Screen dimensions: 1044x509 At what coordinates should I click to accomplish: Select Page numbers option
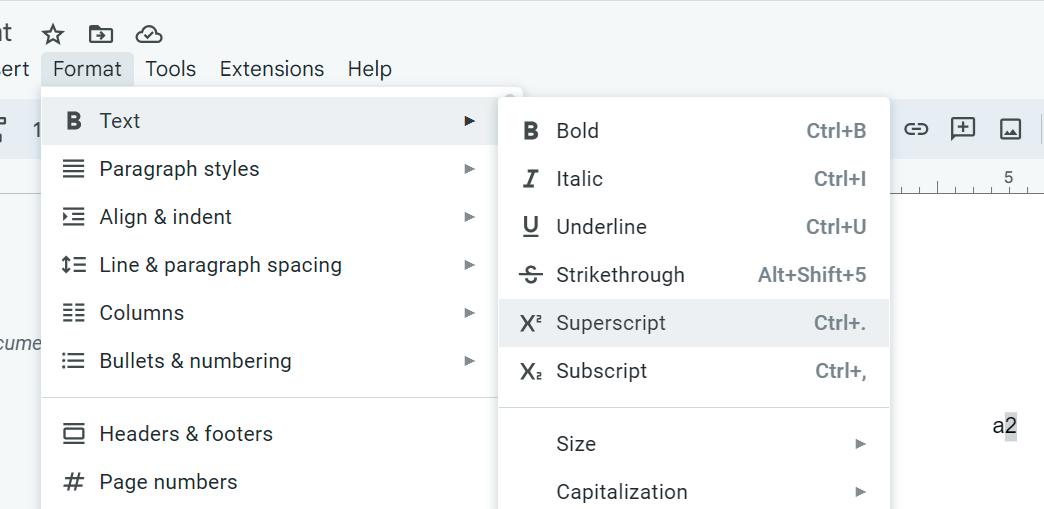(168, 482)
